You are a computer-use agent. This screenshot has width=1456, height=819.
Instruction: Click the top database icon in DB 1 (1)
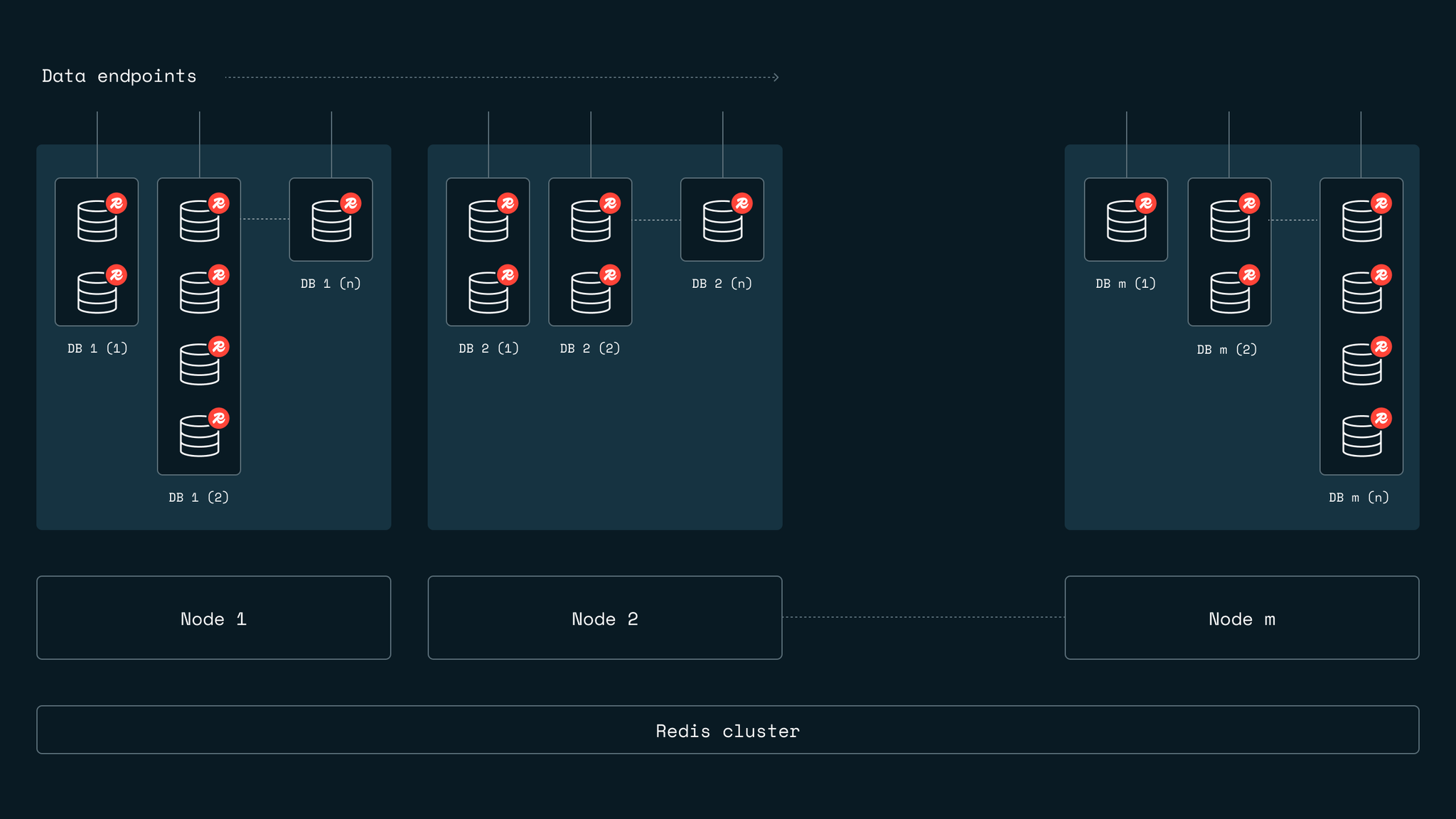click(102, 218)
